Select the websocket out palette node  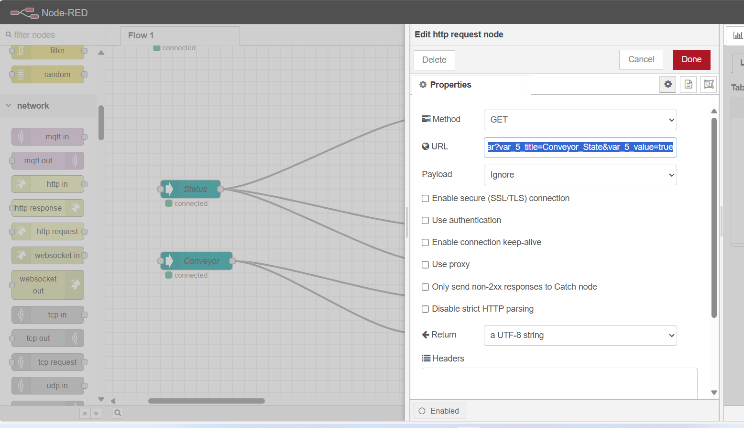(x=47, y=285)
